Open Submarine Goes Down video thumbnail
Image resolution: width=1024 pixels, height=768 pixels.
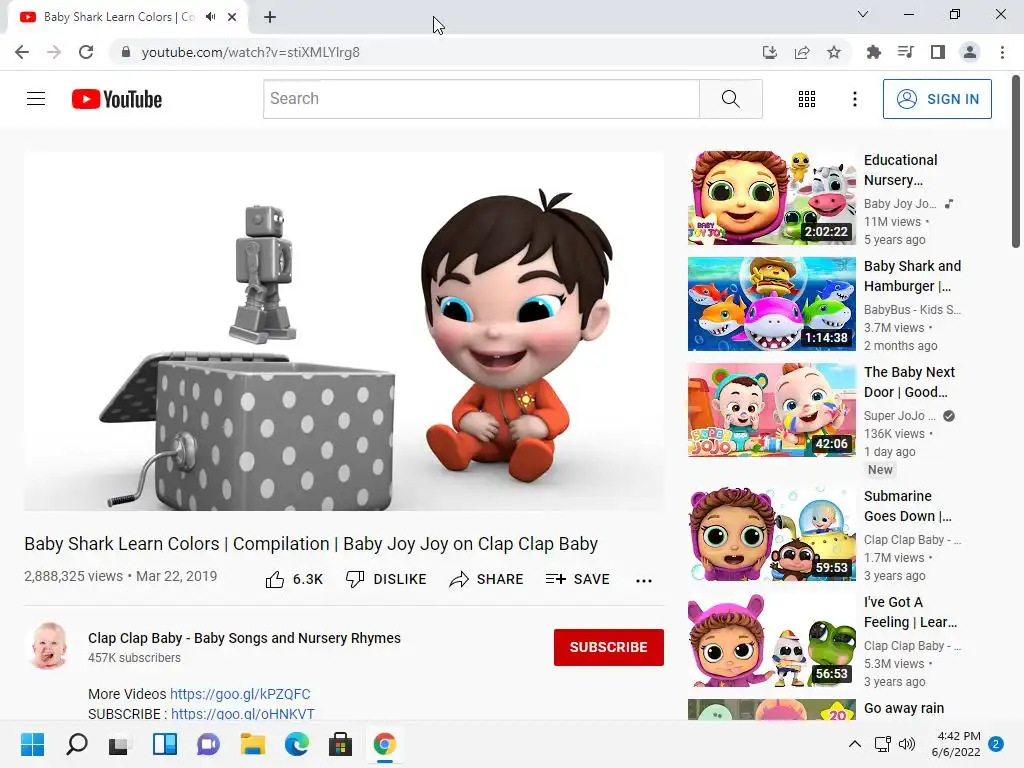(771, 534)
